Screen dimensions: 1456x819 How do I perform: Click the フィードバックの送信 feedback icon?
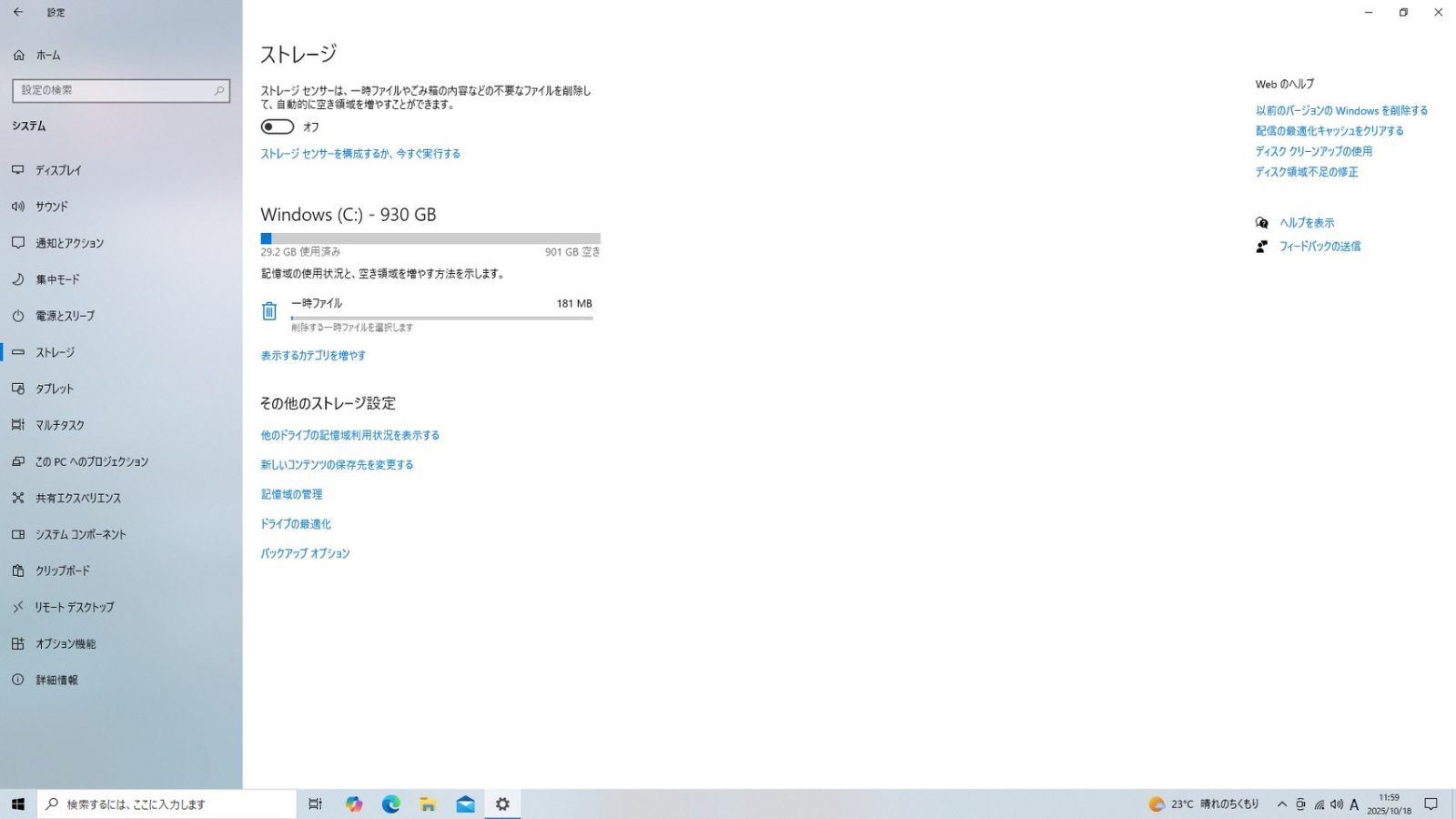pyautogui.click(x=1261, y=247)
